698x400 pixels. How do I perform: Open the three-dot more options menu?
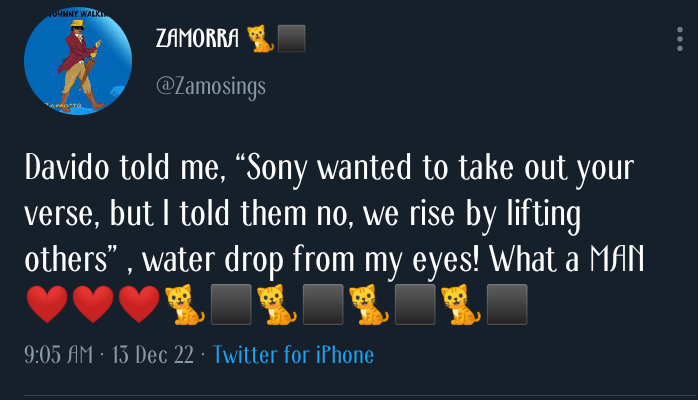click(x=680, y=39)
